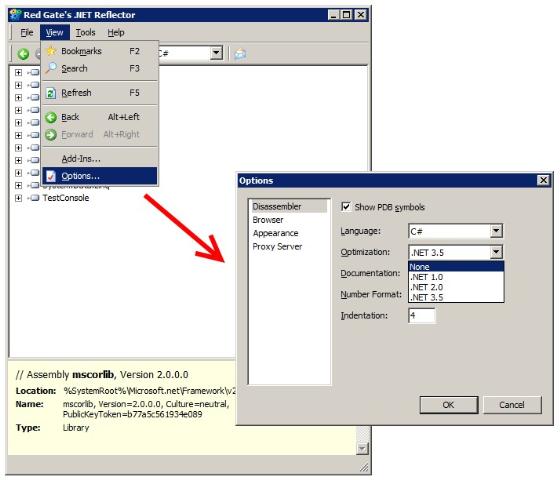Screen dimensions: 560x480
Task: Click the Indentation input field
Action: pos(422,316)
